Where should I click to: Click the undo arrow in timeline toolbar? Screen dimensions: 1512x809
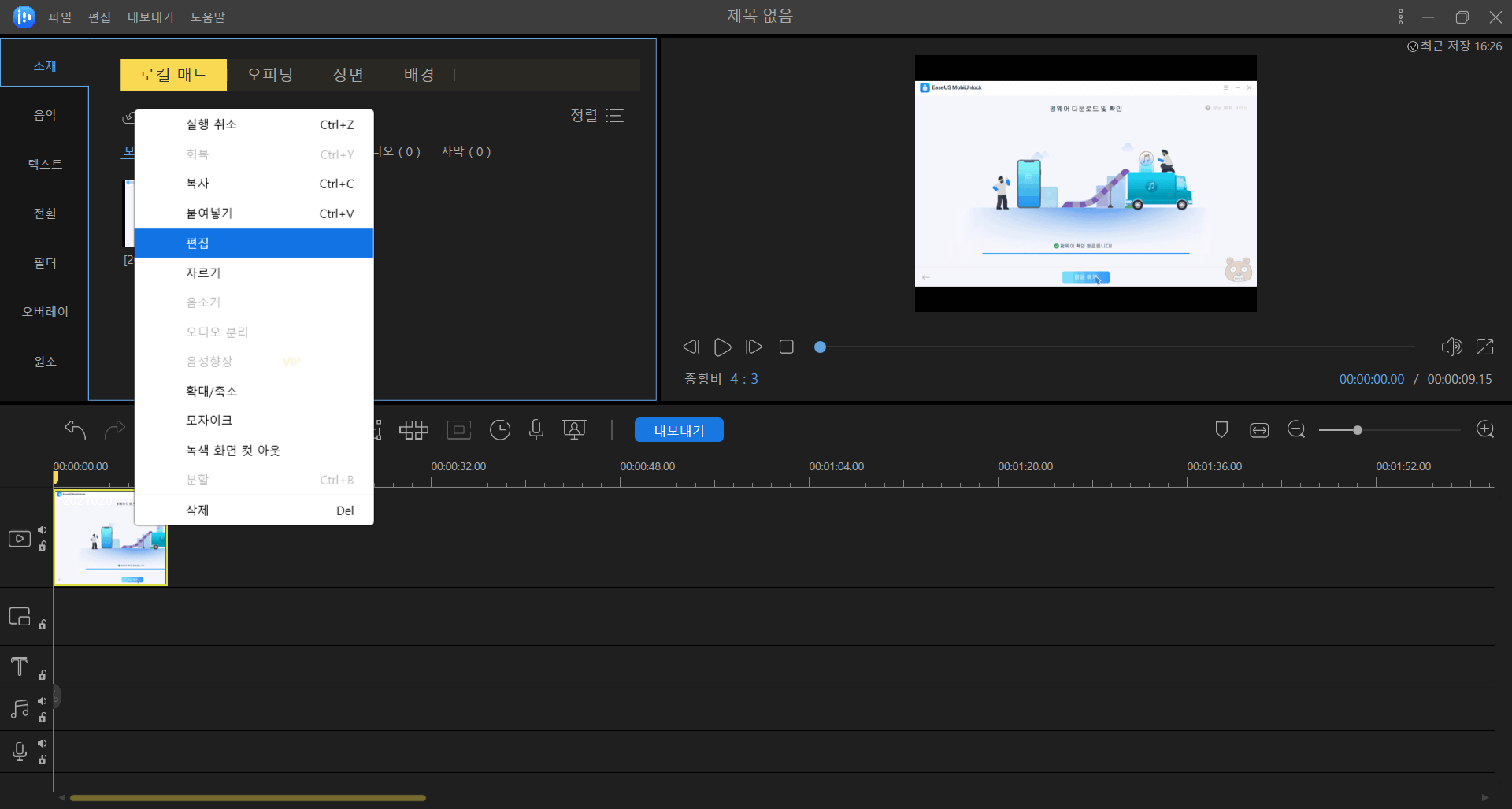(75, 429)
